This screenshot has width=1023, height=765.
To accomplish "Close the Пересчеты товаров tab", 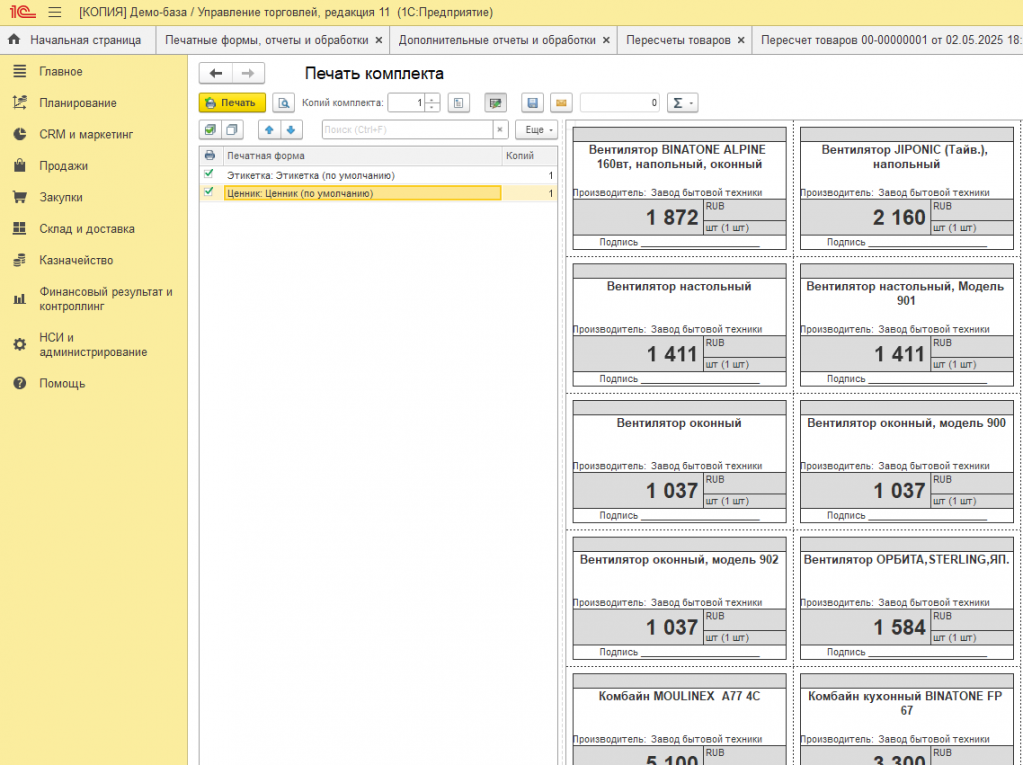I will click(741, 40).
